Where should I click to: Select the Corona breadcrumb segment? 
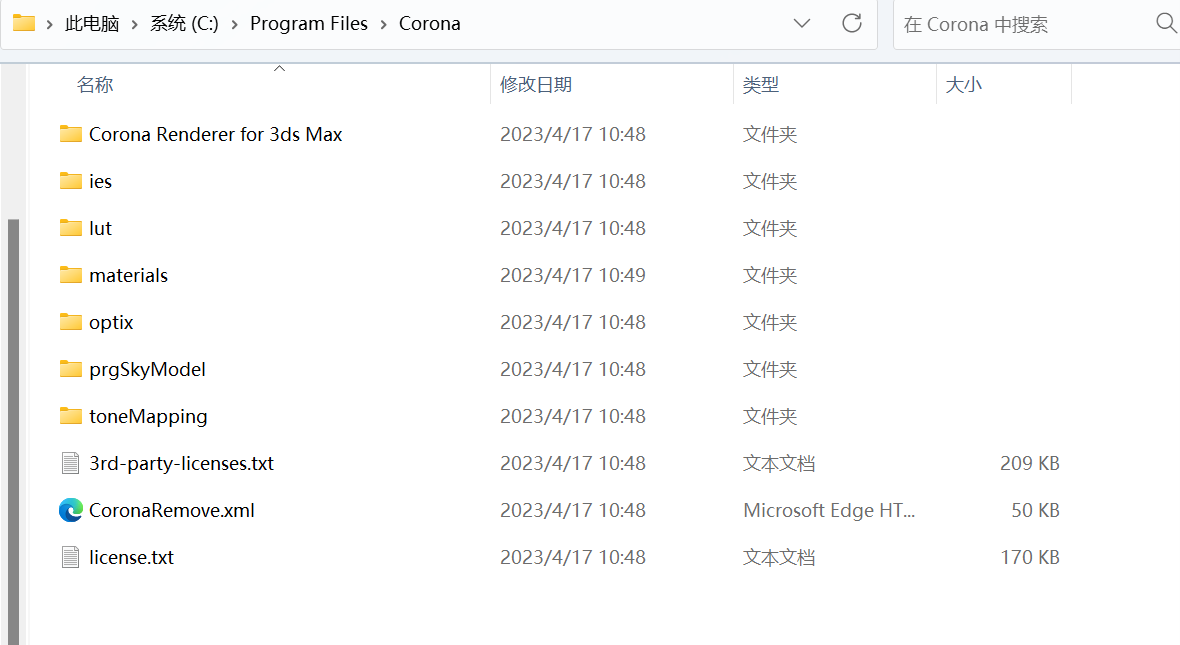pos(430,23)
